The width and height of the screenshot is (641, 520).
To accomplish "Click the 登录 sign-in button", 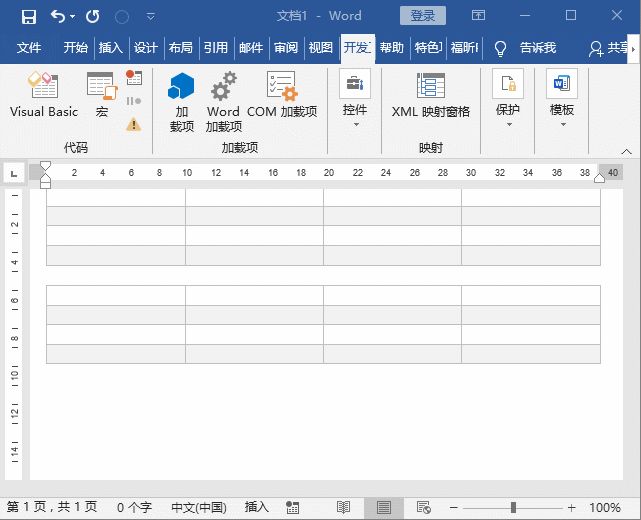I will 423,16.
